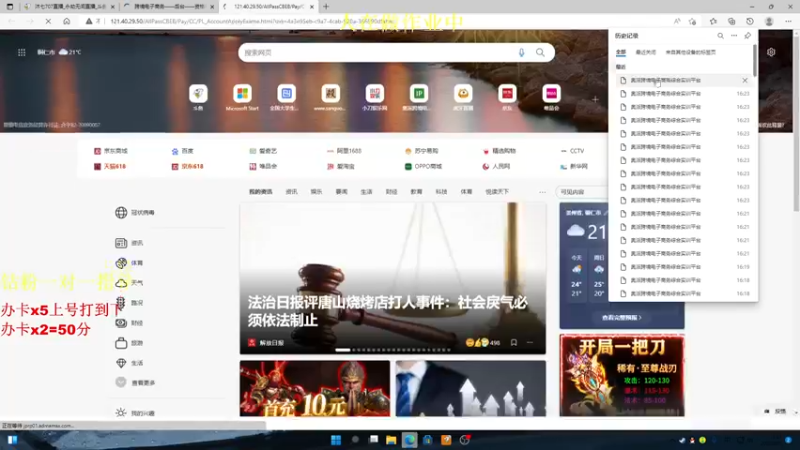Open a new browser tab
800x450 pixels.
coord(326,7)
